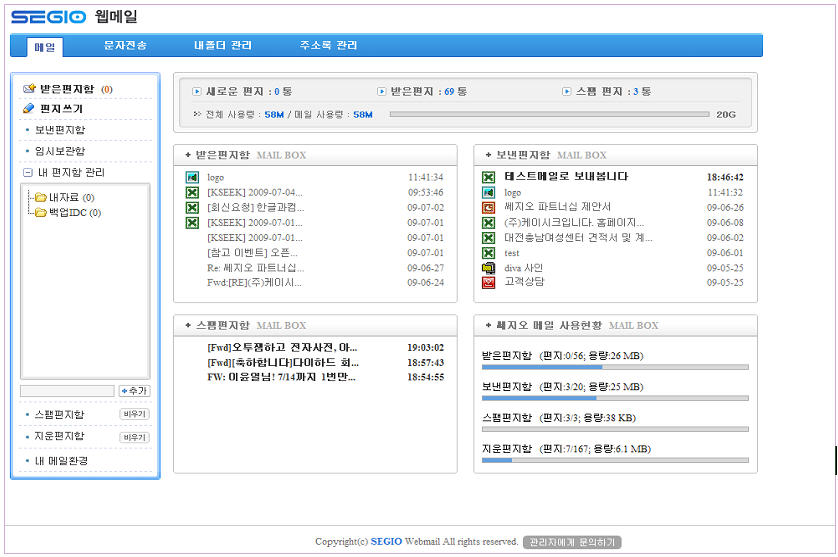Click the Excel icon beside '테스트메일로 보내봅니다'
This screenshot has width=838, height=557.
point(488,177)
